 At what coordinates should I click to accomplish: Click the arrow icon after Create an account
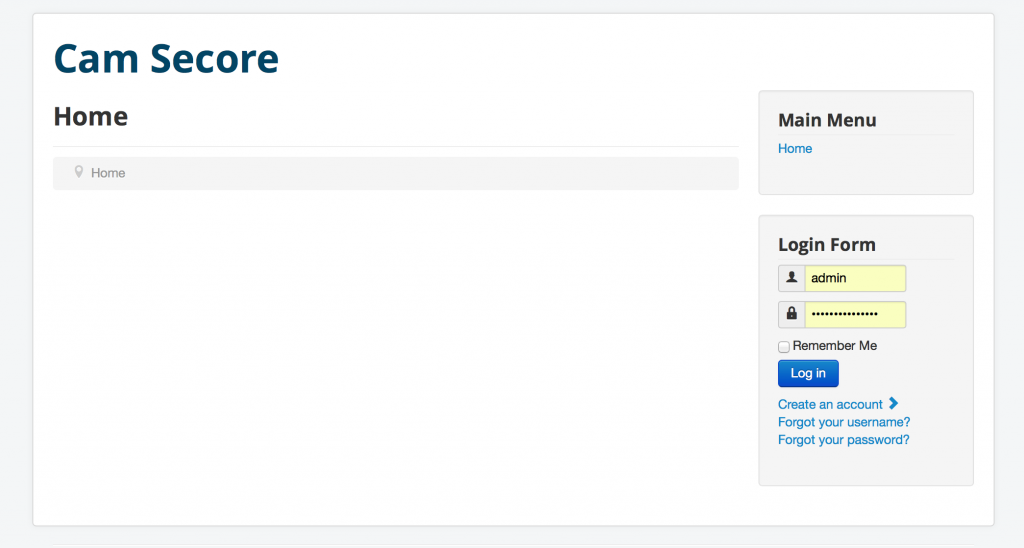pyautogui.click(x=893, y=404)
